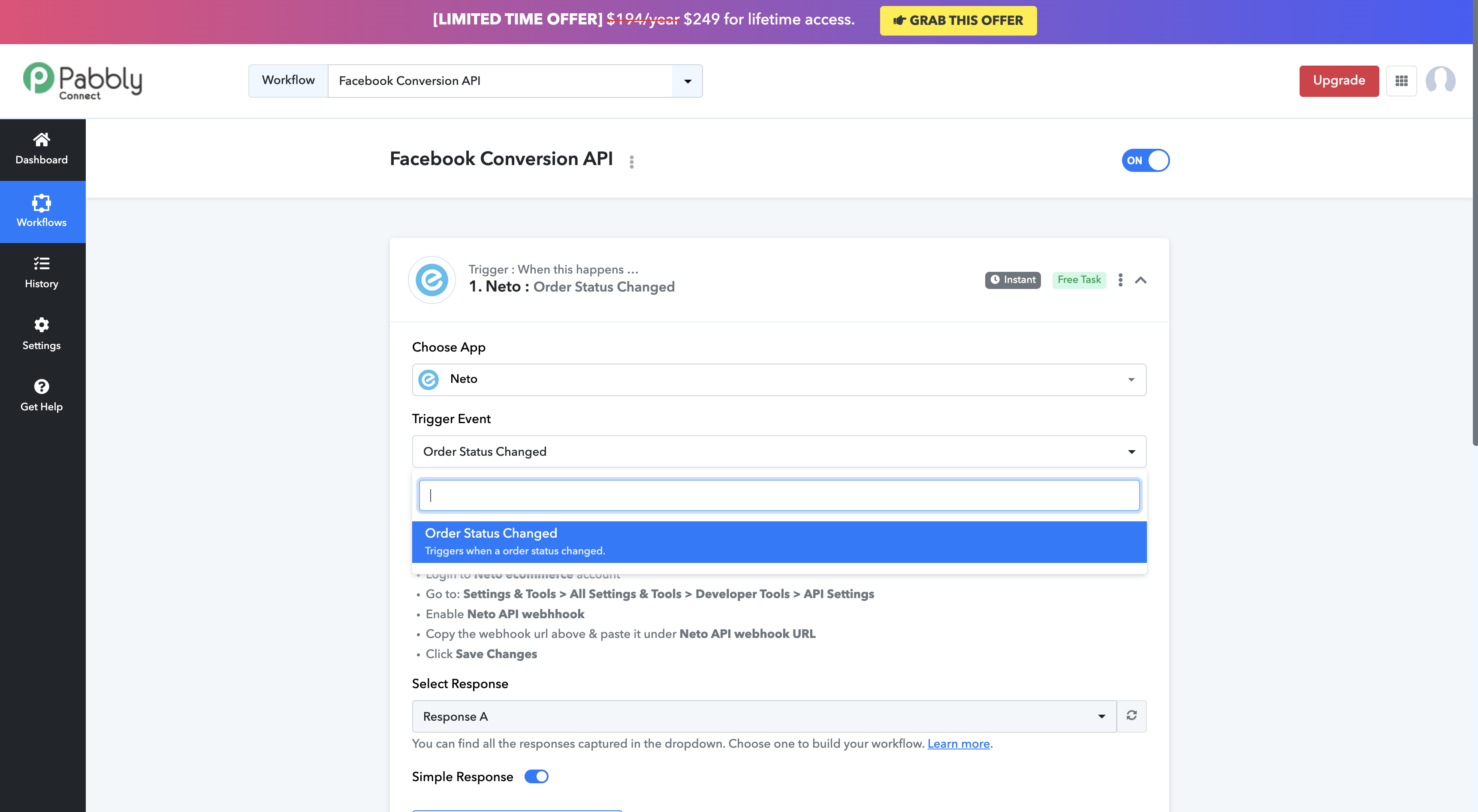Open the Settings gear in sidebar
Image resolution: width=1478 pixels, height=812 pixels.
[x=41, y=325]
